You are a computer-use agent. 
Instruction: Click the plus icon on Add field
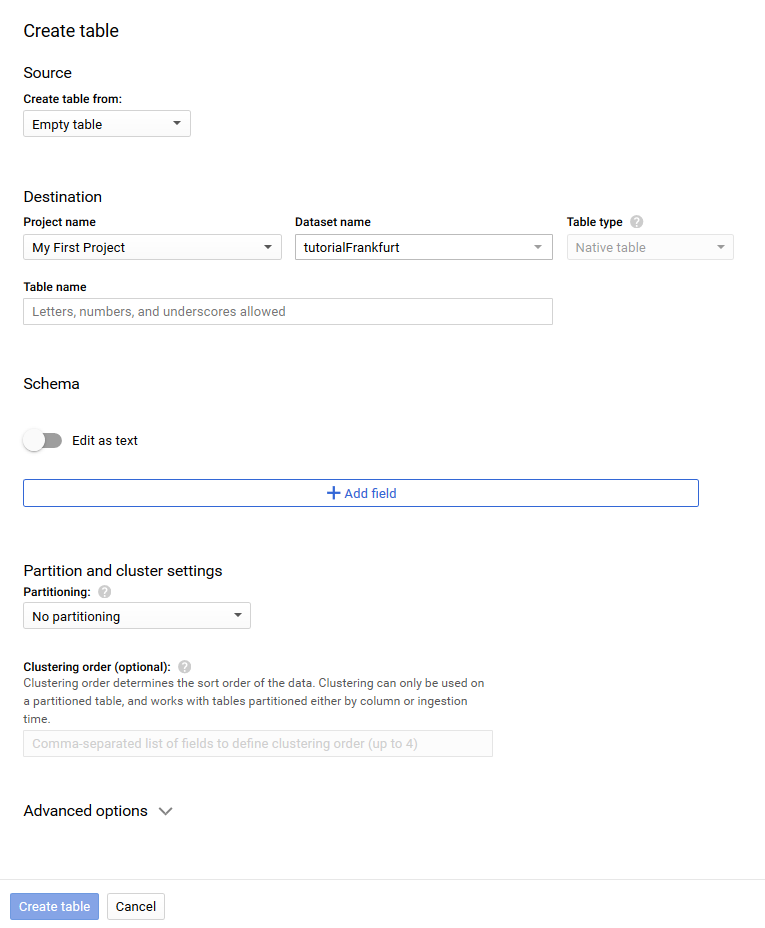[x=334, y=493]
